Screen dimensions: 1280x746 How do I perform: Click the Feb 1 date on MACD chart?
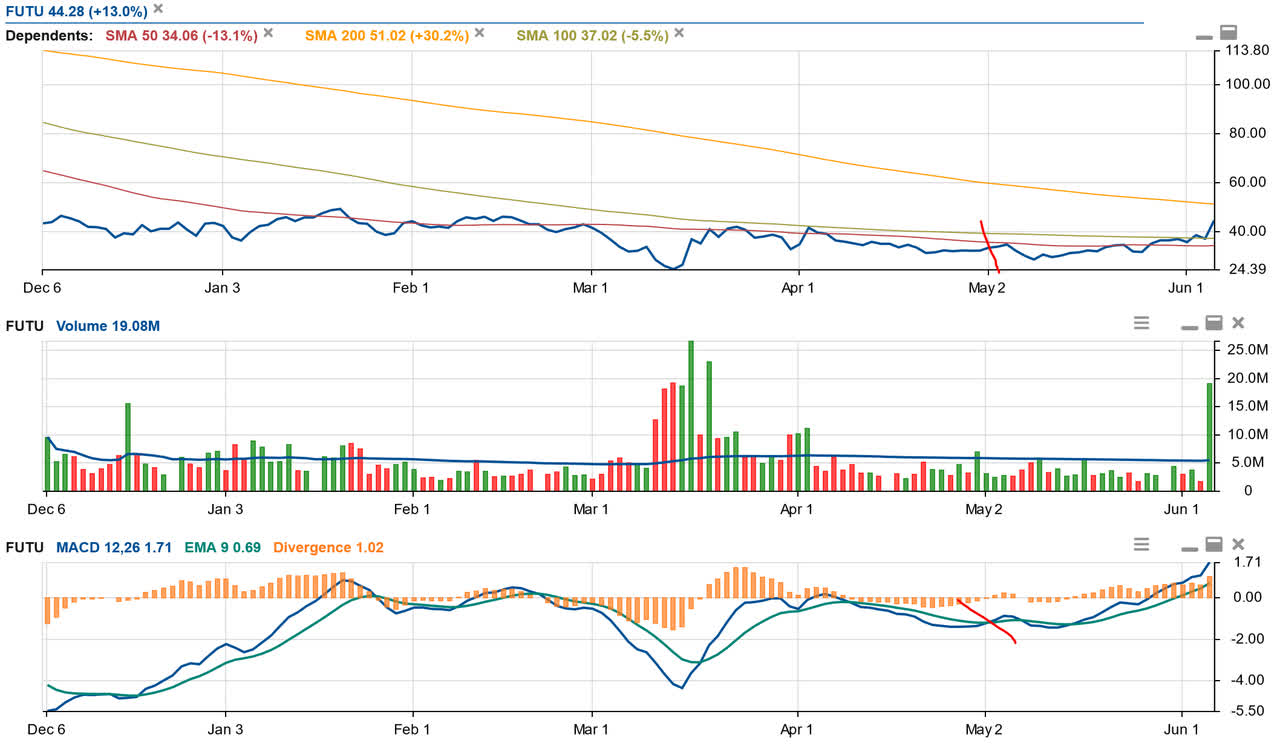pos(412,731)
